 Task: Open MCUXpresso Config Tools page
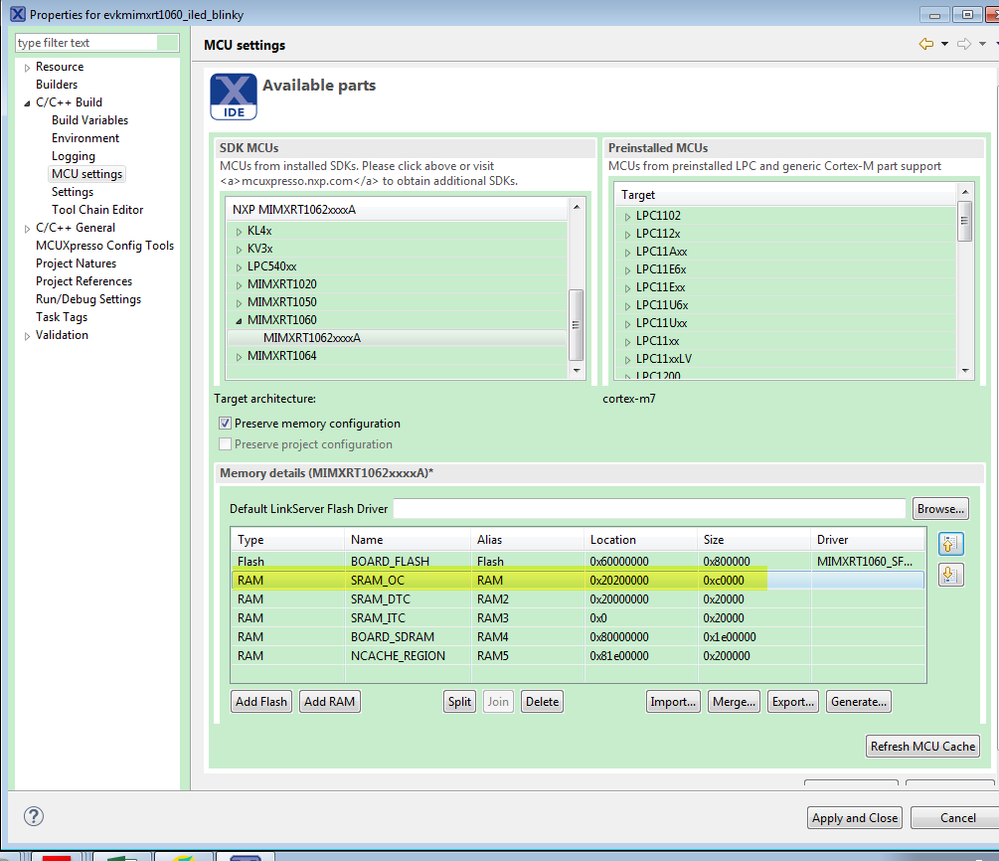coord(104,245)
